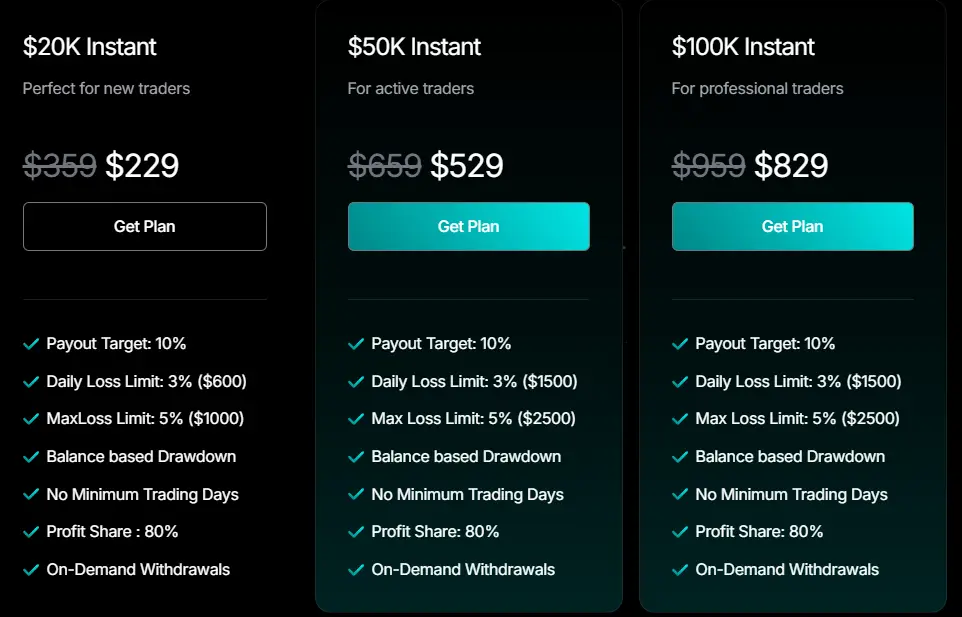Click the $229 discounted price

(142, 165)
